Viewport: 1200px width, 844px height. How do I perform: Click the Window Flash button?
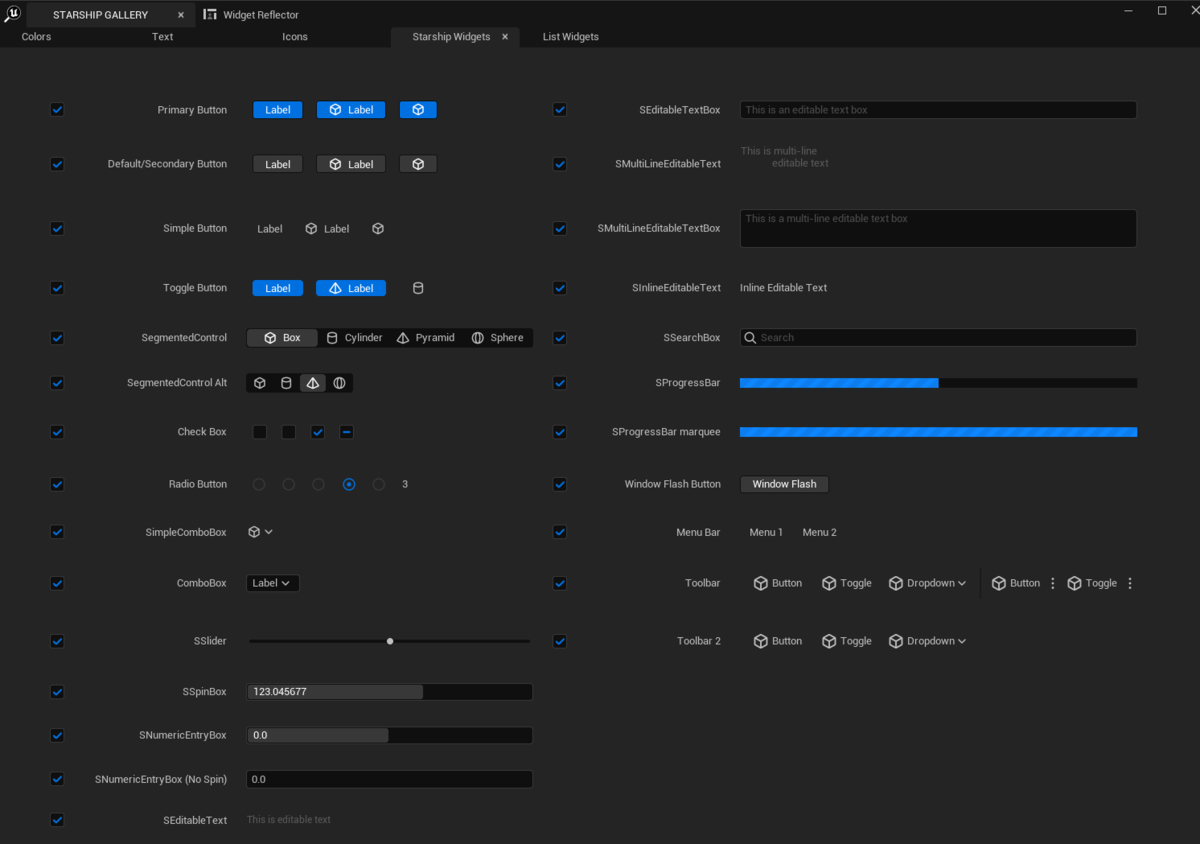click(x=784, y=484)
